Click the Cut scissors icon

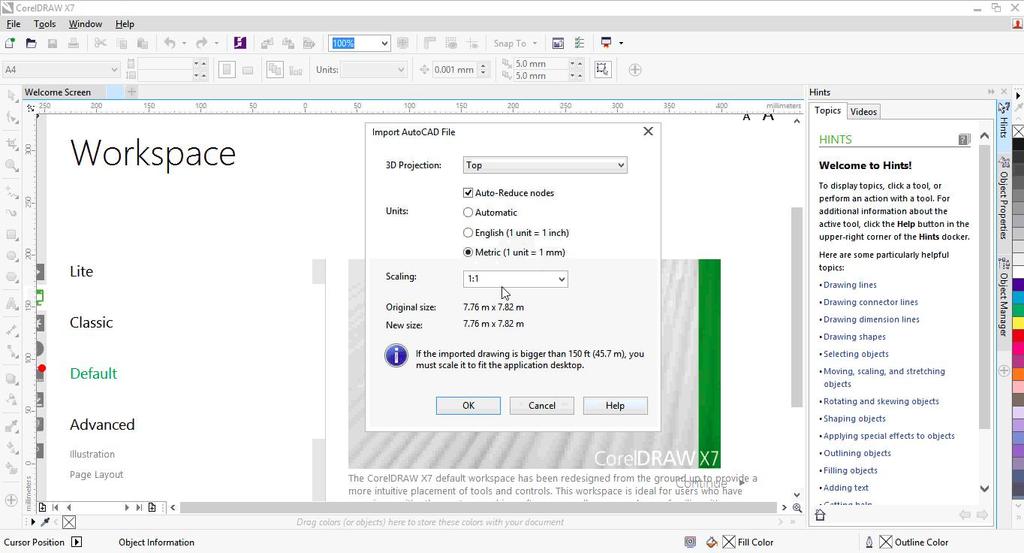pyautogui.click(x=100, y=43)
